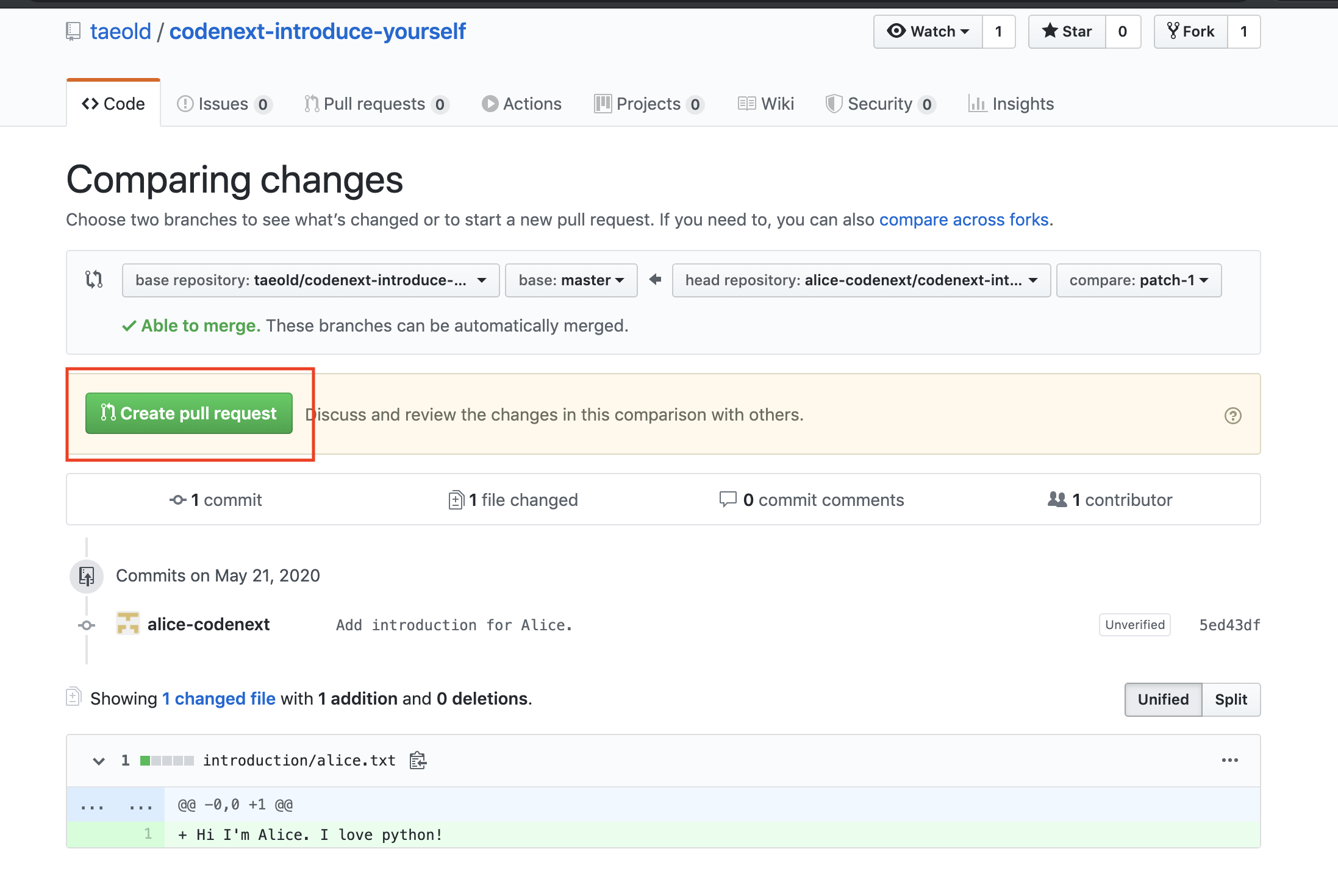1338x896 pixels.
Task: Copy the file path using the clipboard icon
Action: 418,760
